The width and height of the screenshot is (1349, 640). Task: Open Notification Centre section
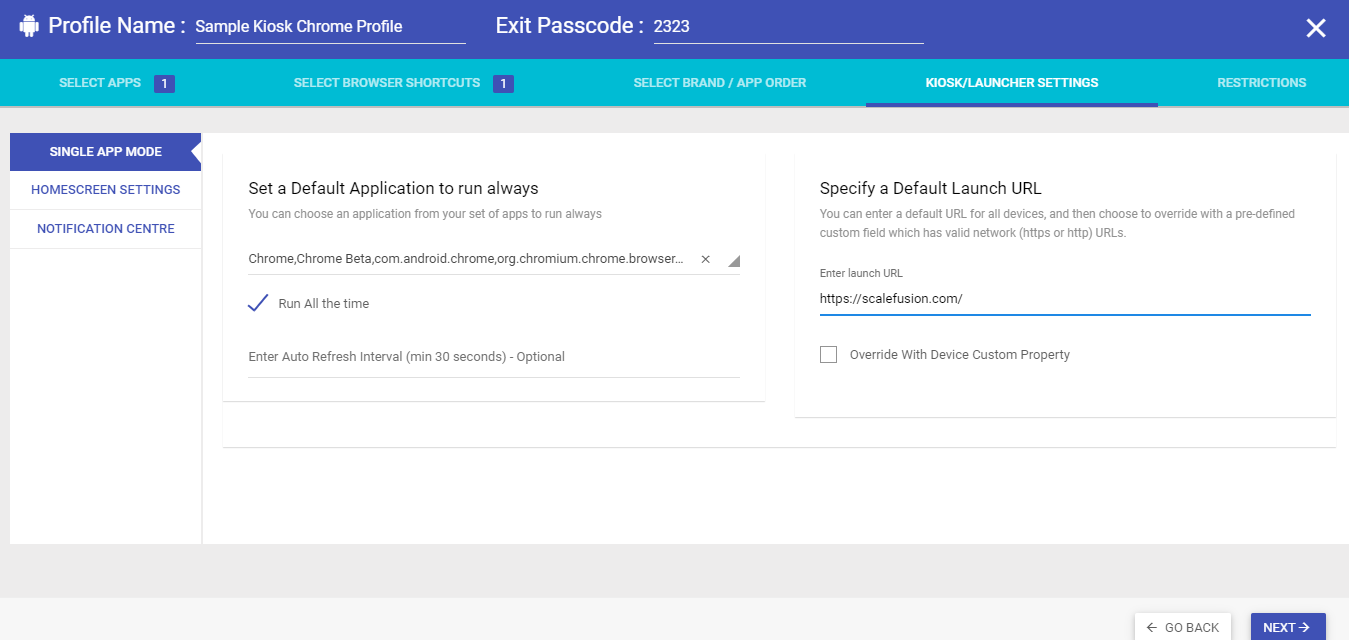[x=105, y=229]
